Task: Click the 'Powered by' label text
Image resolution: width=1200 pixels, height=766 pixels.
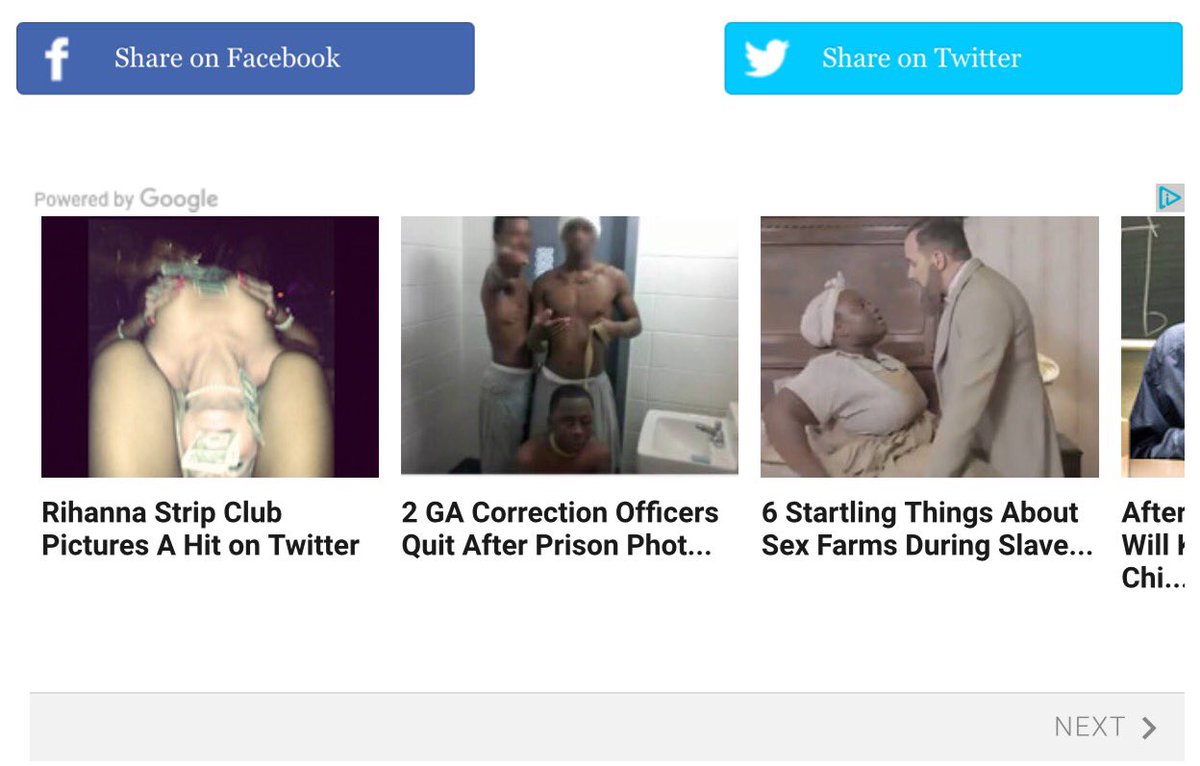Action: click(x=84, y=200)
